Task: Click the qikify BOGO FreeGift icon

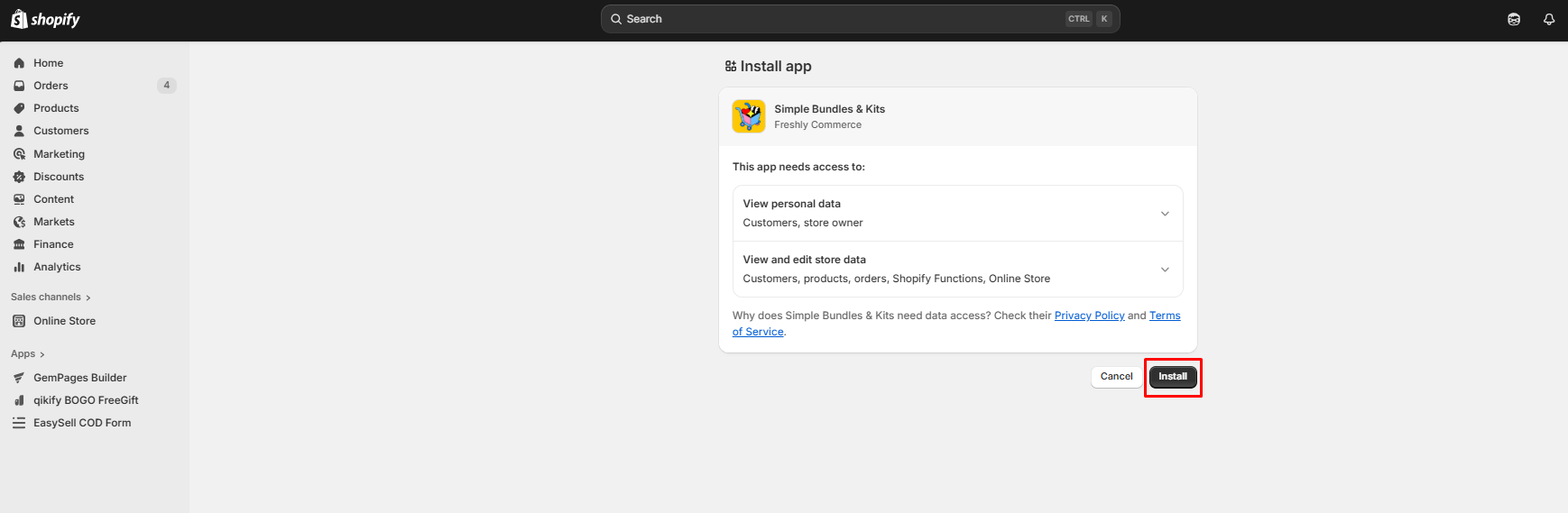Action: [19, 400]
